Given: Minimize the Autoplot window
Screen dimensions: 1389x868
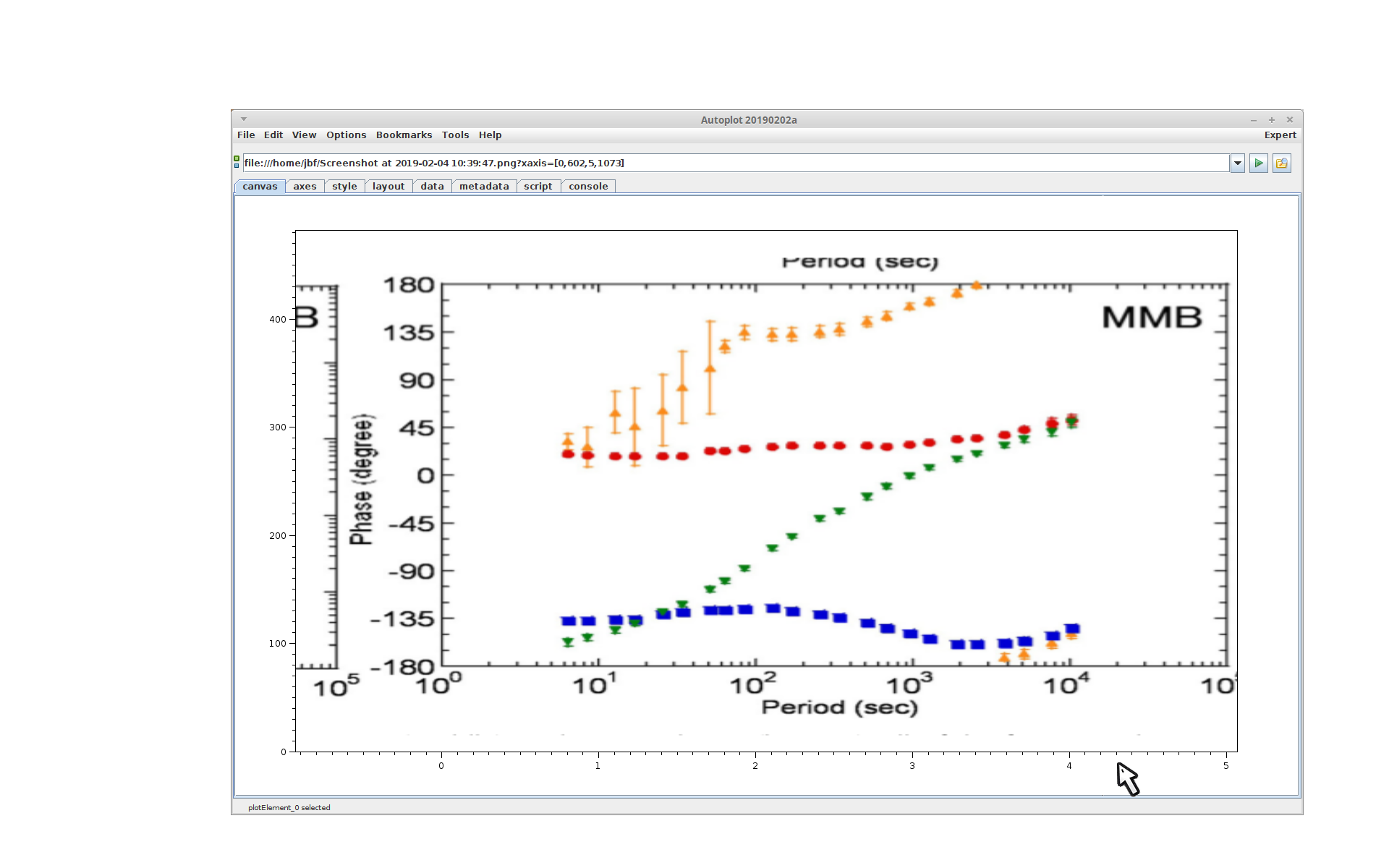Looking at the screenshot, I should click(1254, 120).
